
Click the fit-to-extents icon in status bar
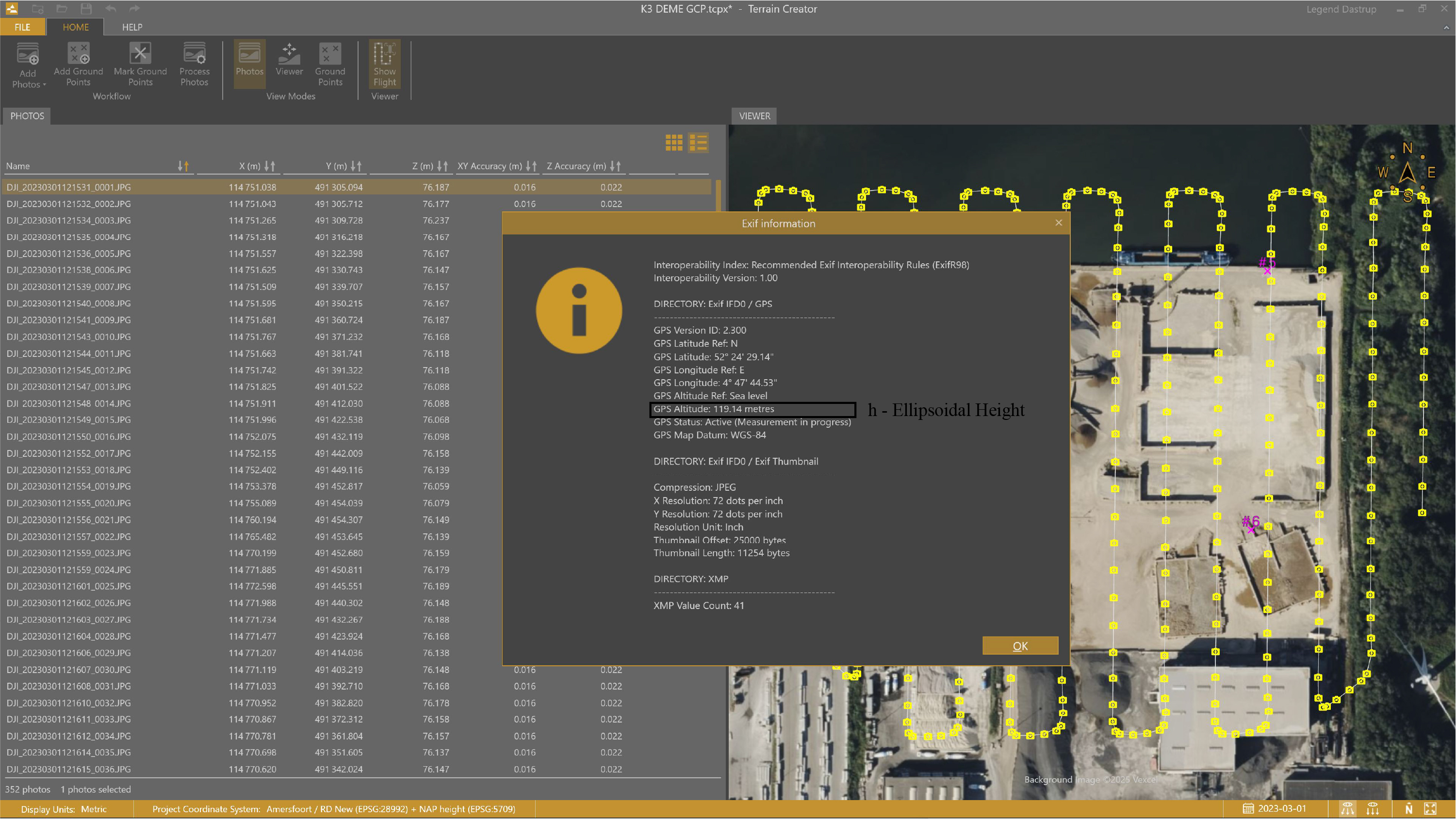(1431, 809)
